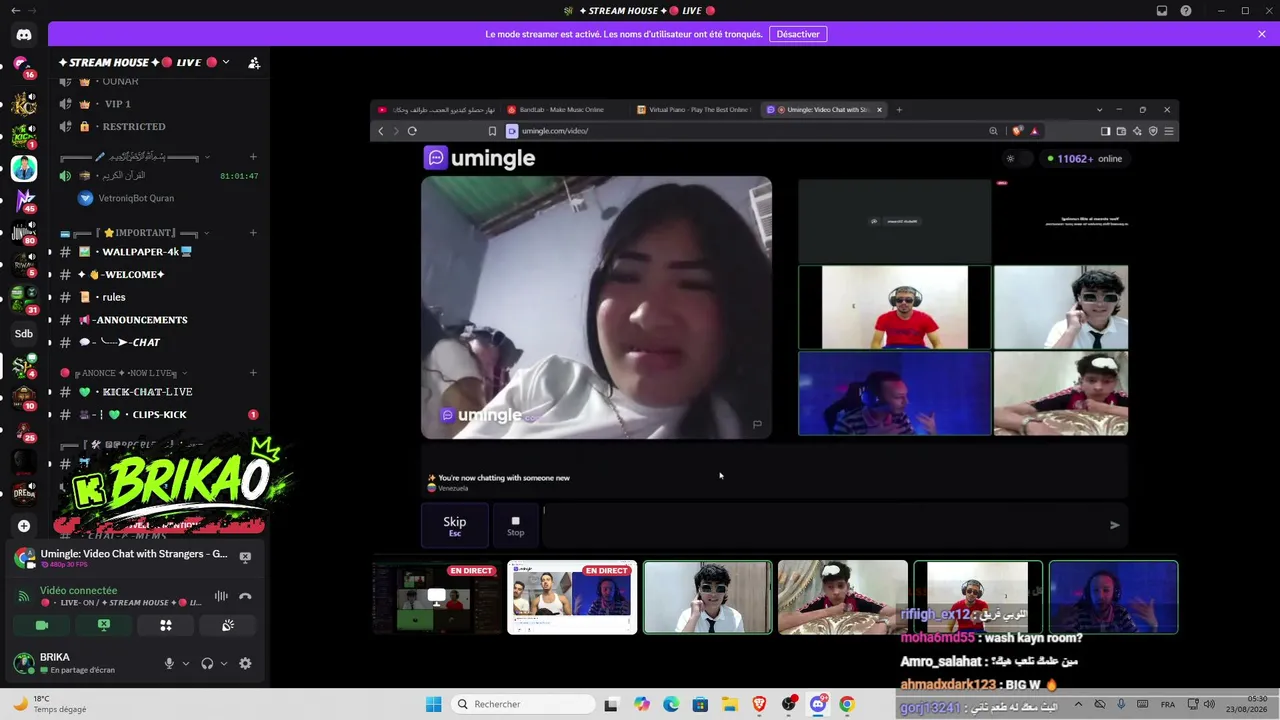Open Discord direct messages home
The height and width of the screenshot is (720, 1280).
[24, 34]
